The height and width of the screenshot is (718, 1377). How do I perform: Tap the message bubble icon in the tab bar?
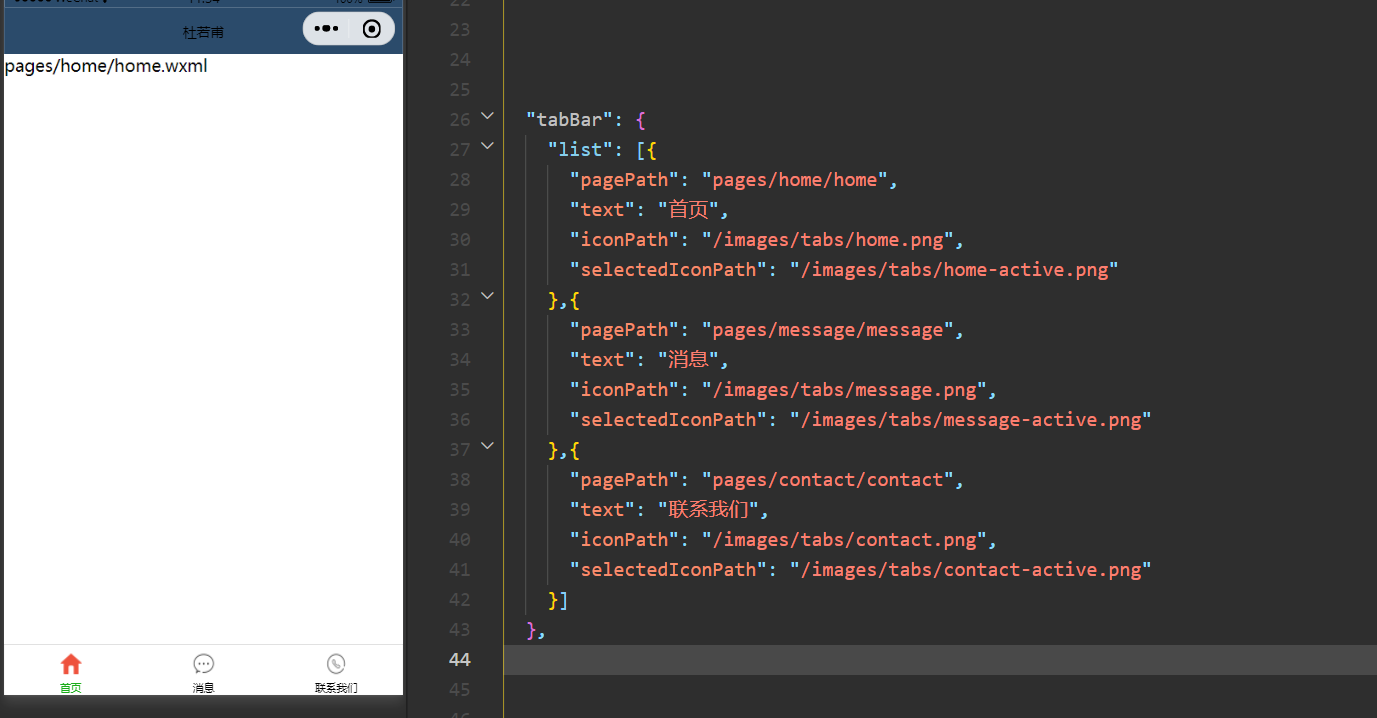[x=203, y=664]
